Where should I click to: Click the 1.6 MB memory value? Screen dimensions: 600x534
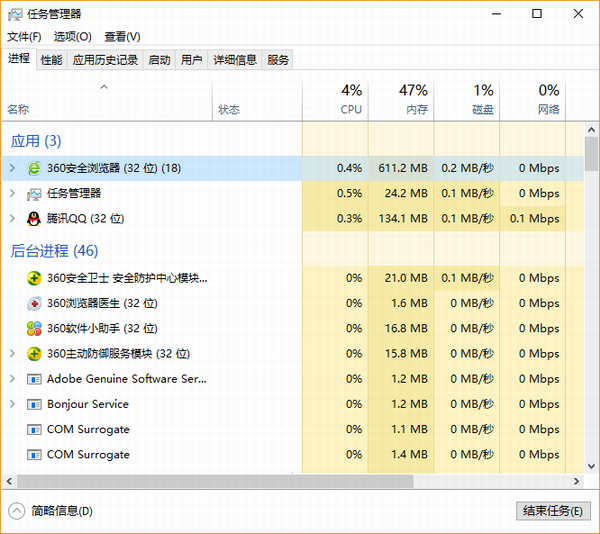409,303
